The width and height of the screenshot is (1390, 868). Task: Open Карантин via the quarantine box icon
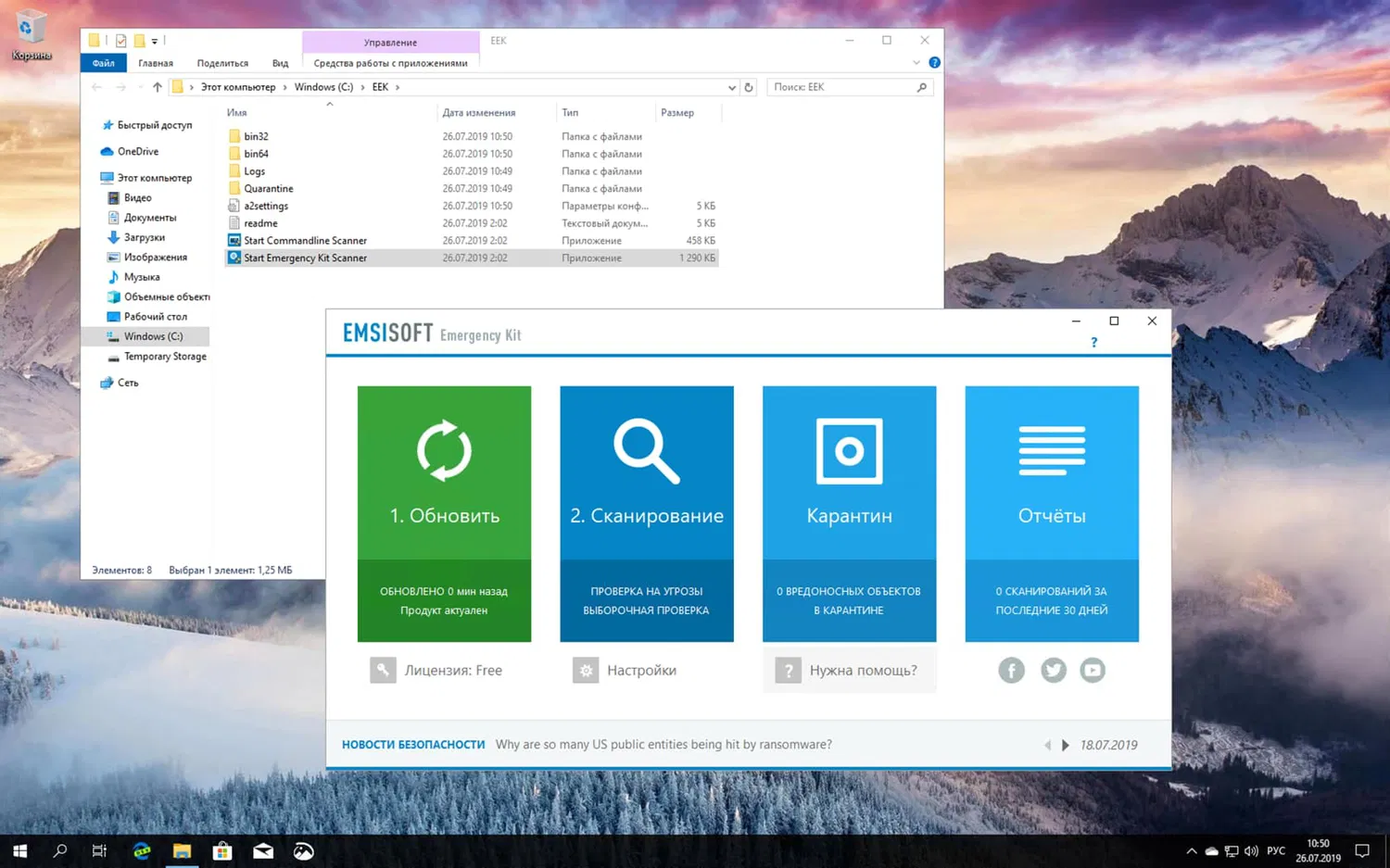point(849,451)
